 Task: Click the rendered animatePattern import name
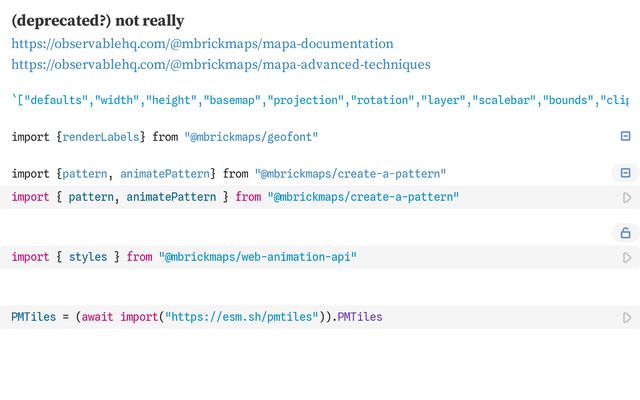point(165,174)
